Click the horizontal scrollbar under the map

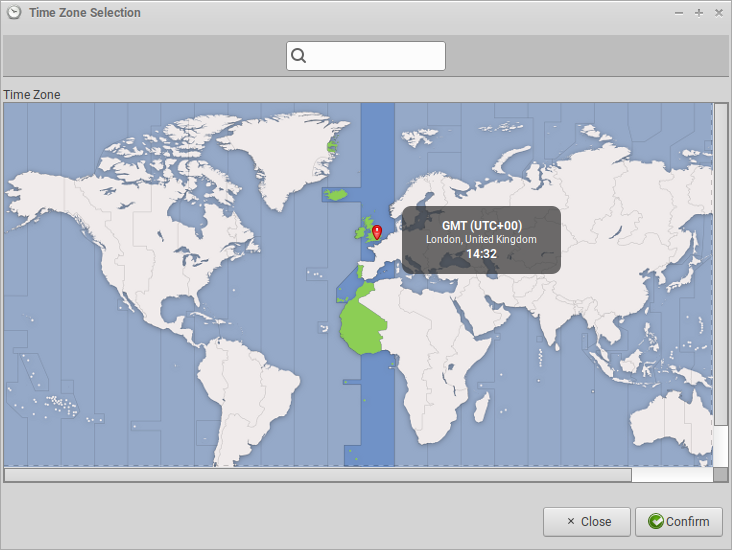pyautogui.click(x=318, y=475)
